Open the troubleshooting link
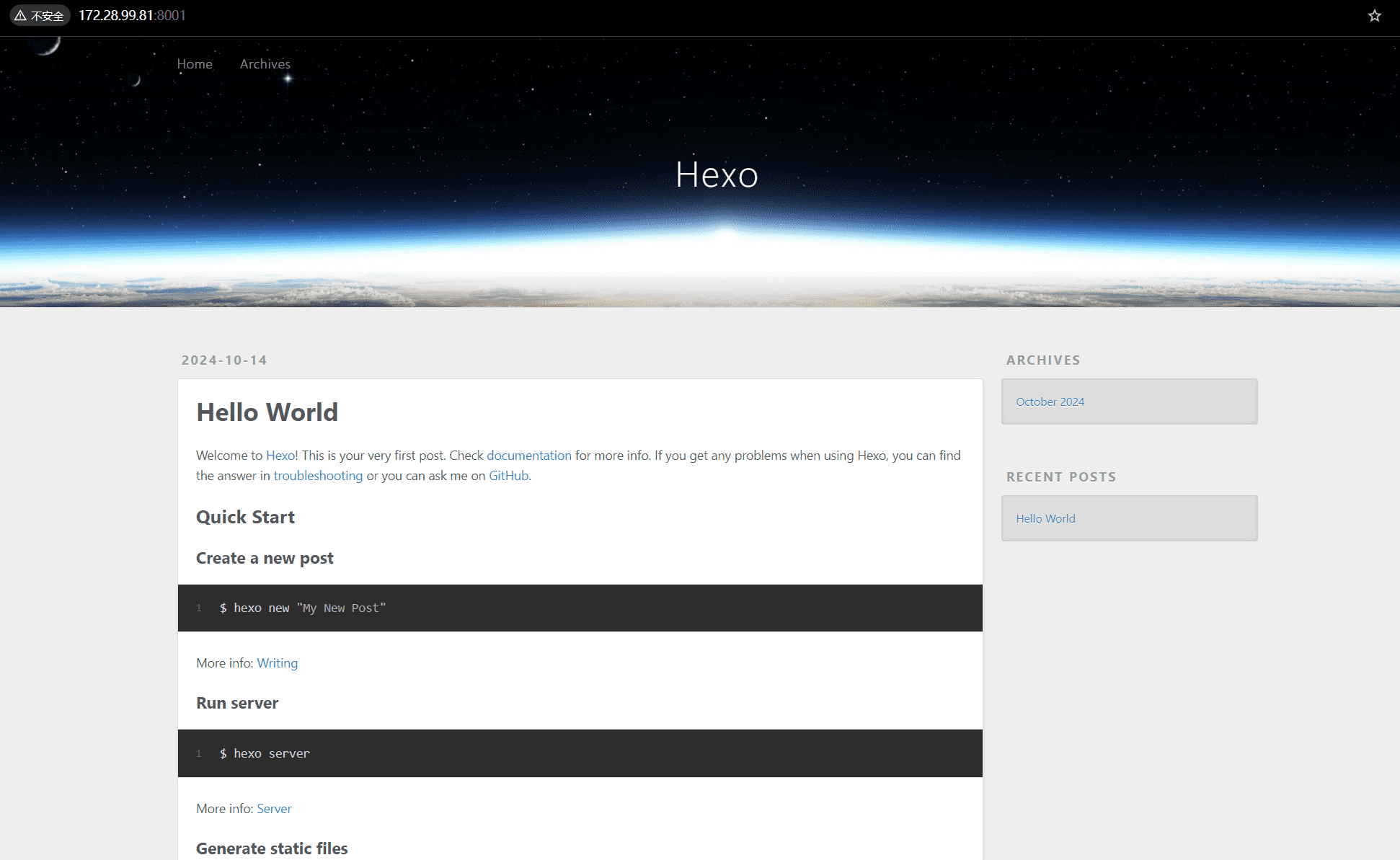The width and height of the screenshot is (1400, 860). pyautogui.click(x=318, y=476)
